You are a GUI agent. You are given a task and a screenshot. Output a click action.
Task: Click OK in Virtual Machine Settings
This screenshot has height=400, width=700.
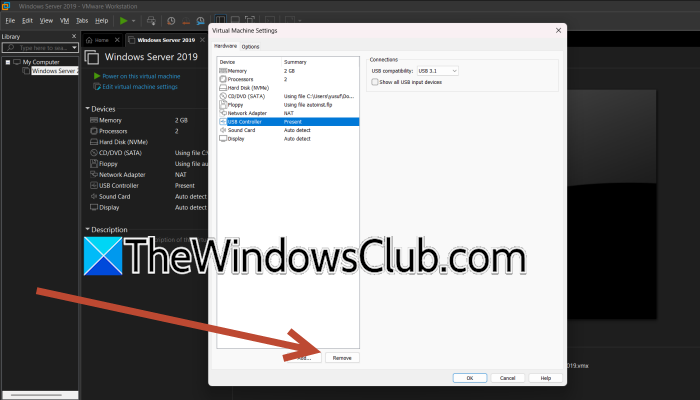pyautogui.click(x=470, y=378)
